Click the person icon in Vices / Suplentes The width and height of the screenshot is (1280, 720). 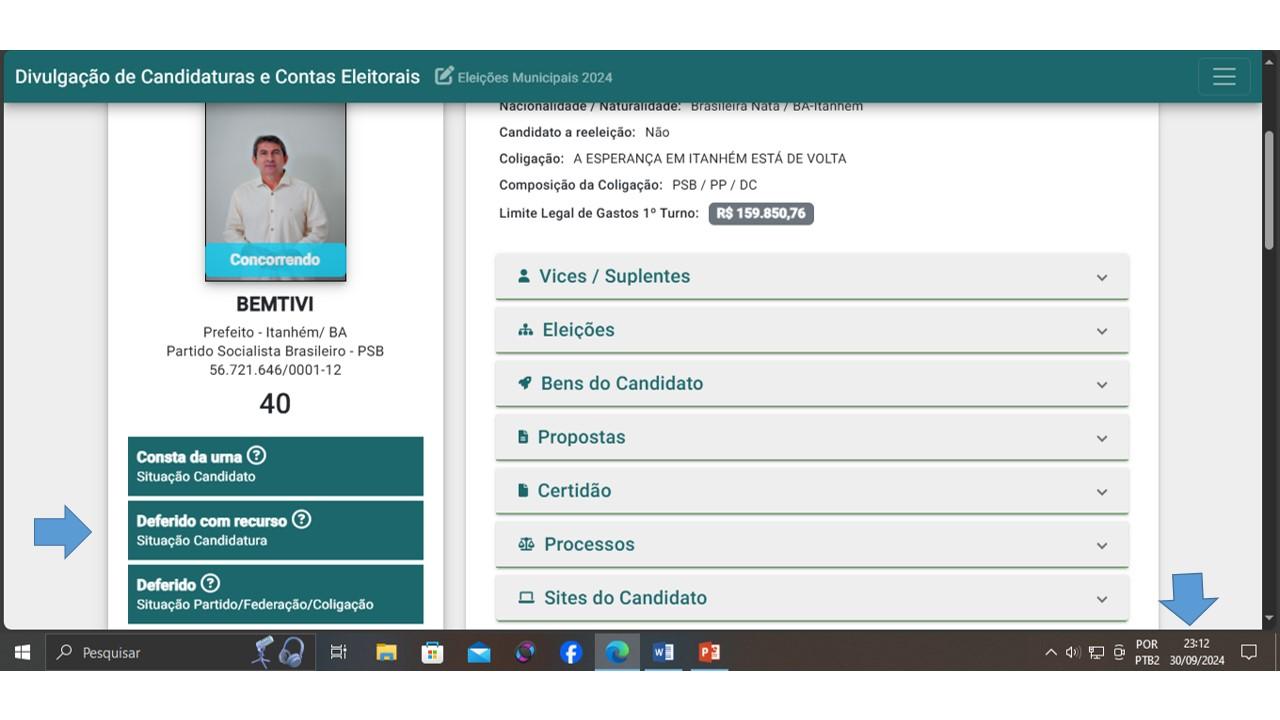coord(524,275)
